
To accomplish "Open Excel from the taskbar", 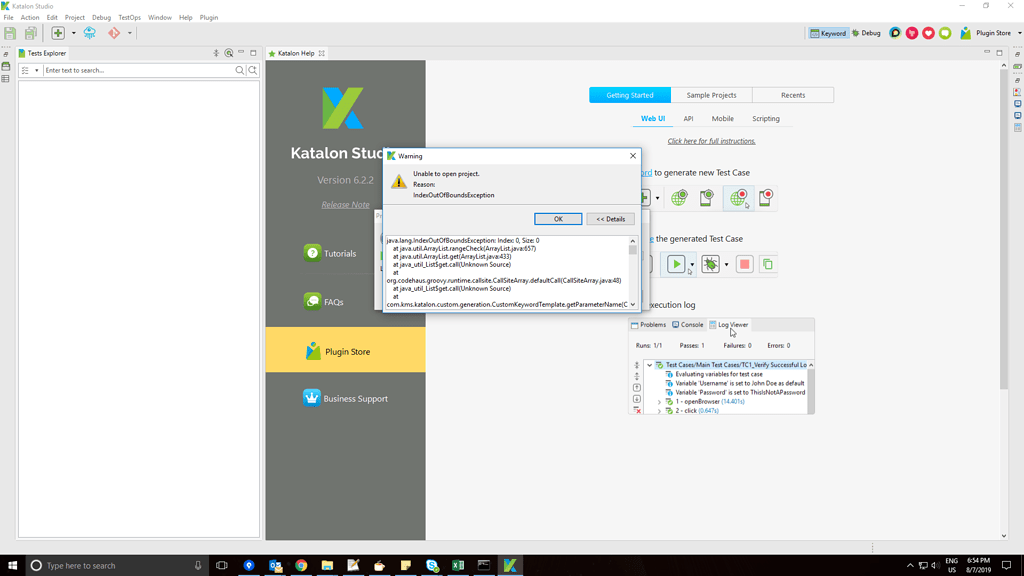I will (x=458, y=566).
